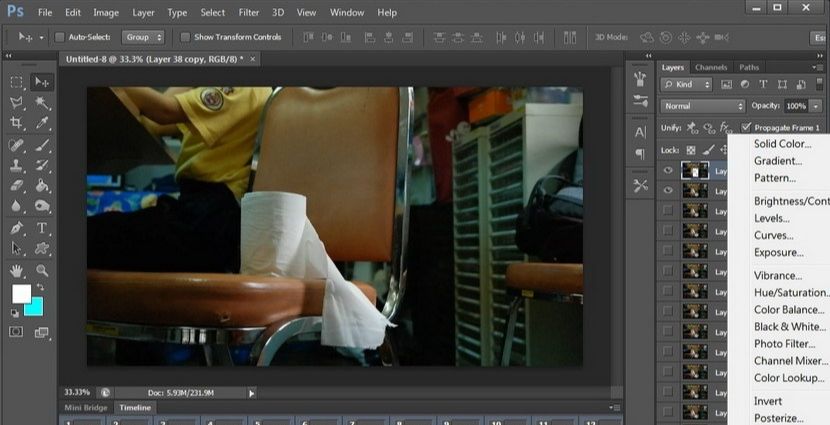Click the white foreground color swatch
830x425 pixels.
click(x=20, y=293)
